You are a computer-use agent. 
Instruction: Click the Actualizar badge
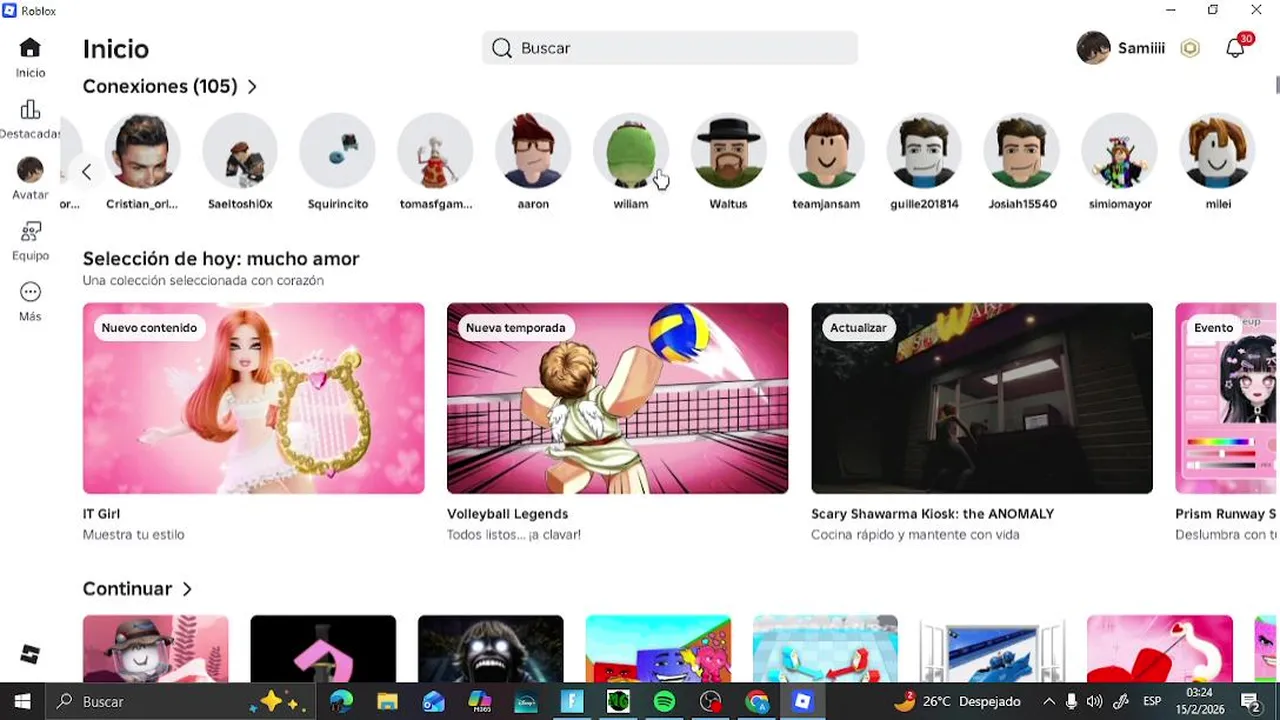[x=858, y=328]
